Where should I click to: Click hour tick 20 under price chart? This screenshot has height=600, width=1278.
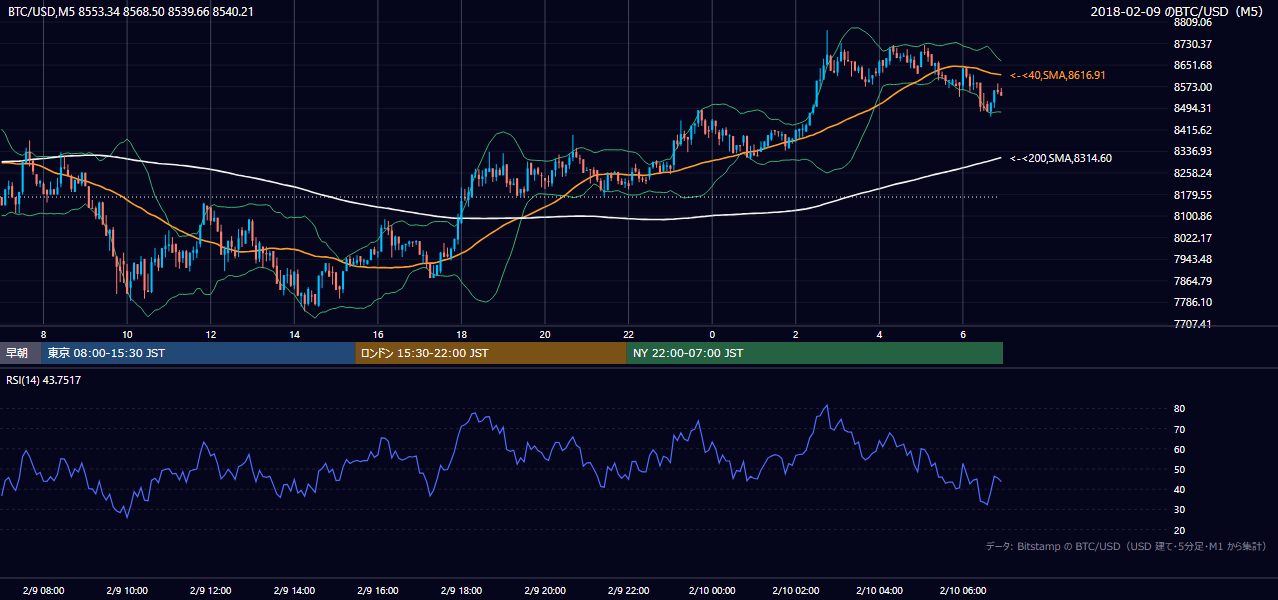coord(544,334)
